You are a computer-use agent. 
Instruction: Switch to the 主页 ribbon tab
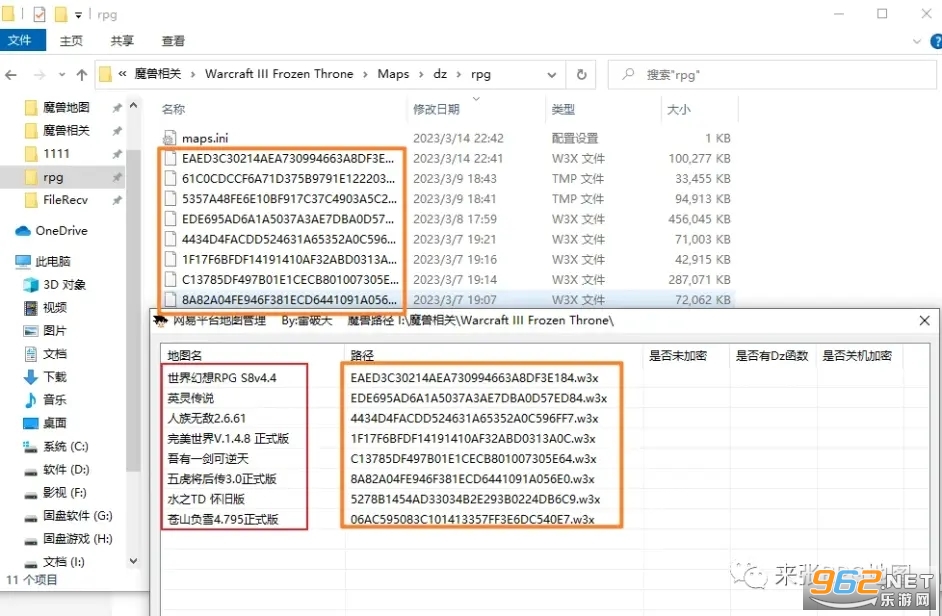click(x=71, y=41)
